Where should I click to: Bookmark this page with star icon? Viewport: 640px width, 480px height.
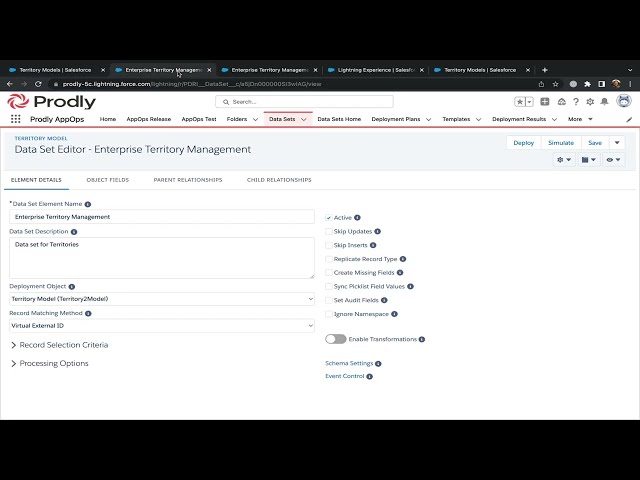556,84
